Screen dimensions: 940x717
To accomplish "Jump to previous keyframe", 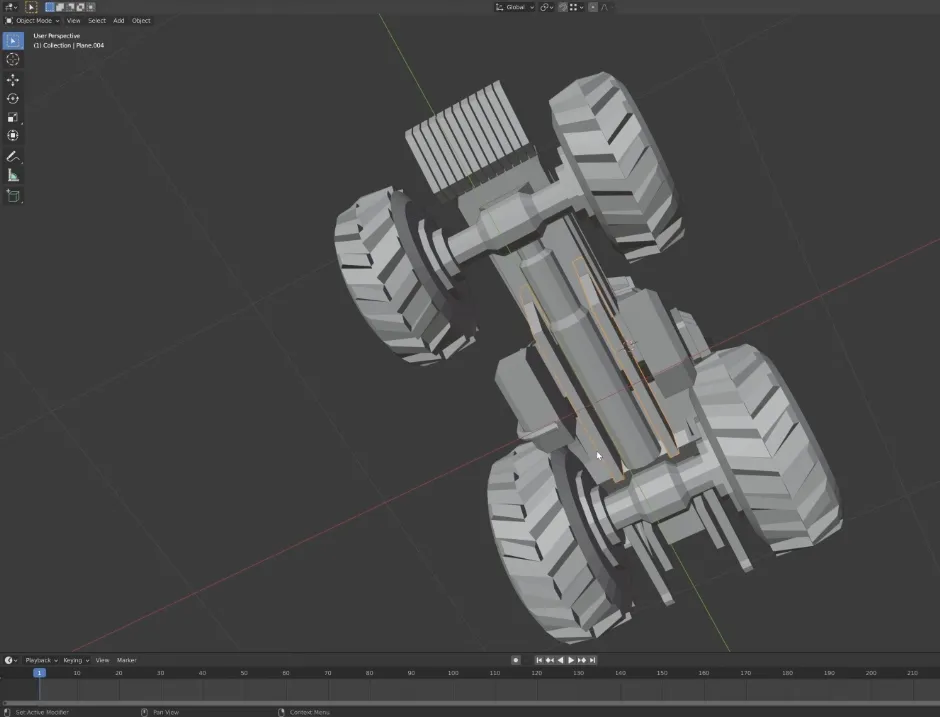I will (550, 660).
